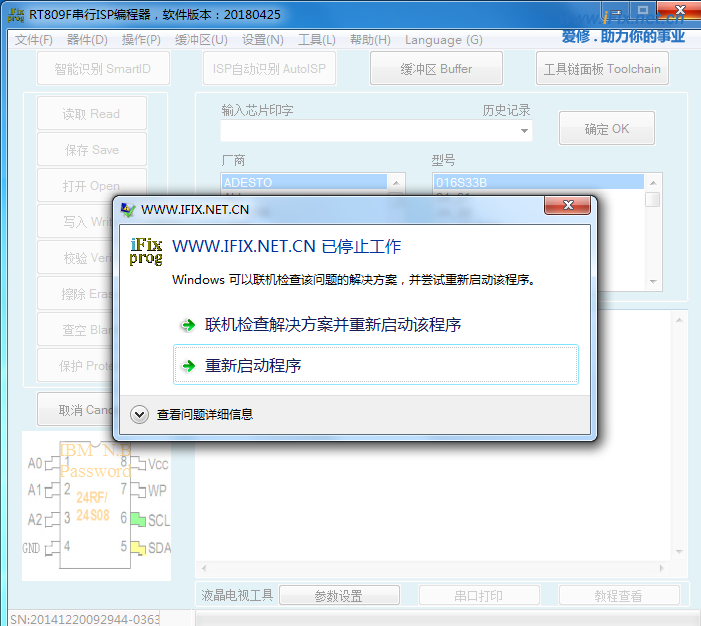Open the 操作(P) menu
Viewport: 701px width, 626px height.
141,40
